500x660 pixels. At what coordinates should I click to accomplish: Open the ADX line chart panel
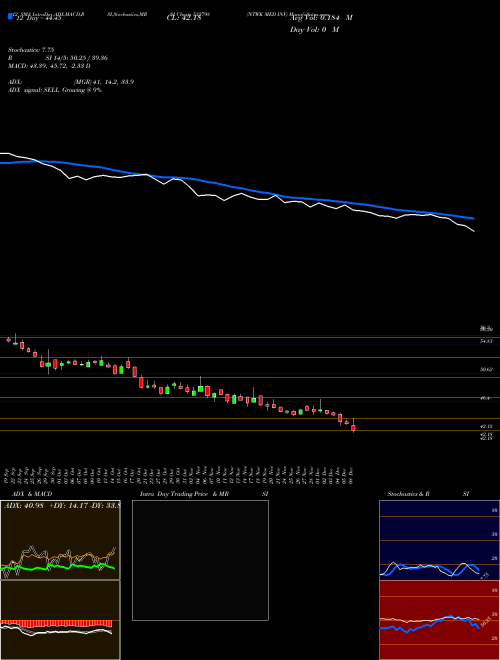[60, 540]
